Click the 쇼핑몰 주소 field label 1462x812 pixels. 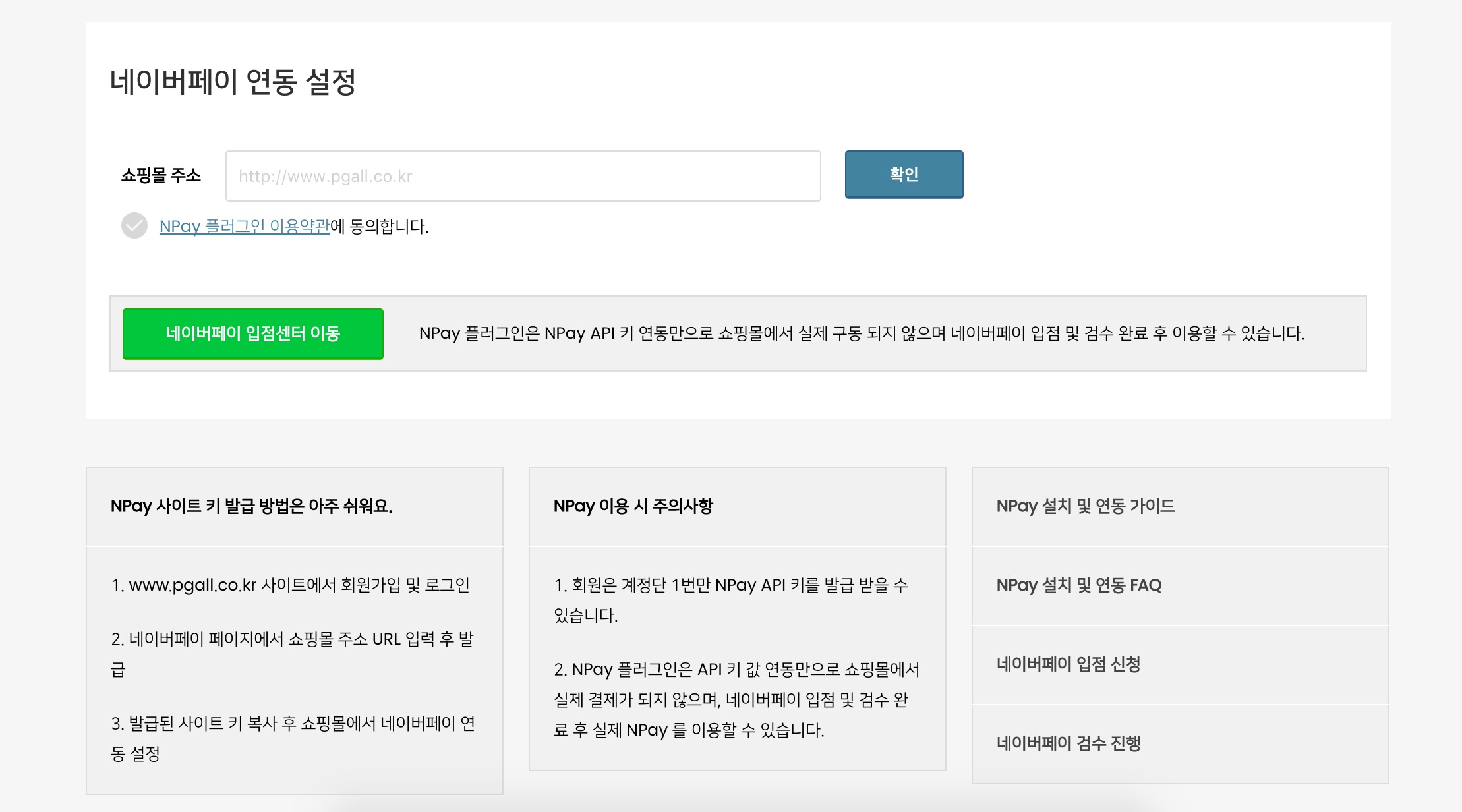161,175
